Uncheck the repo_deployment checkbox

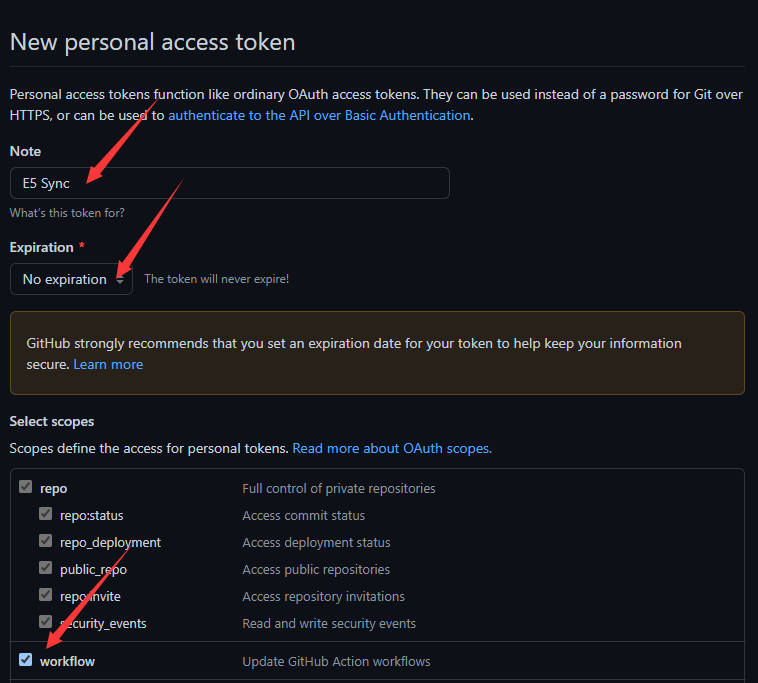tap(45, 542)
